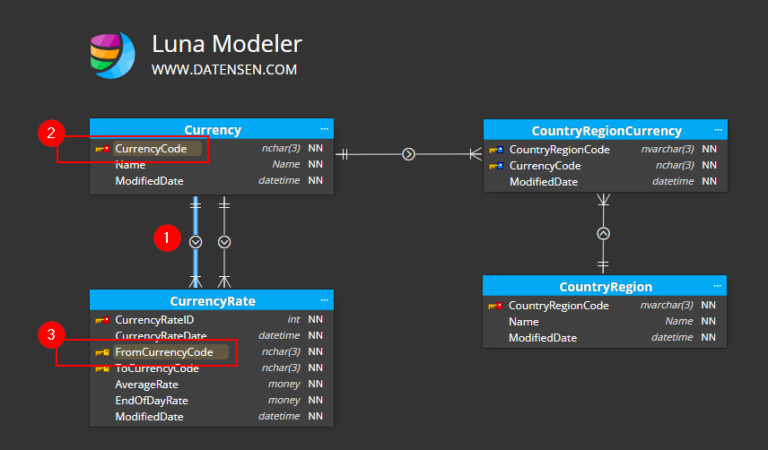Click the primary key icon beside CurrencyRateID
The image size is (768, 450).
coord(102,320)
